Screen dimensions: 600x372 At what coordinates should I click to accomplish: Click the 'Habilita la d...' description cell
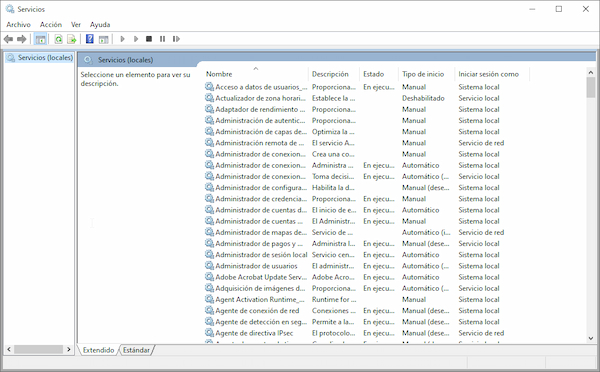pyautogui.click(x=333, y=188)
